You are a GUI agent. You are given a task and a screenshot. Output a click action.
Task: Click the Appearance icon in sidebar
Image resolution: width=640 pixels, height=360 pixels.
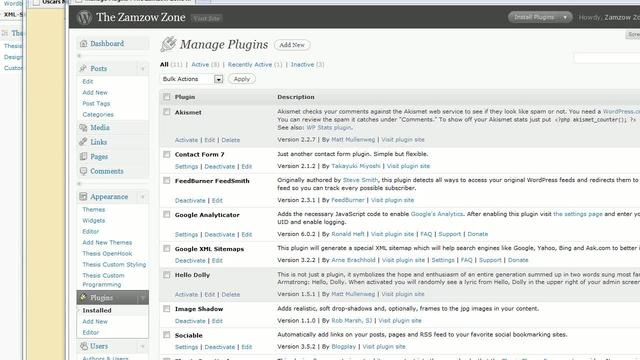point(83,197)
